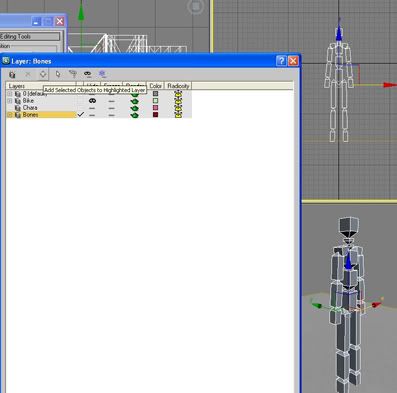The image size is (397, 393).
Task: Open the Chara layer pink color swatch
Action: tap(155, 108)
